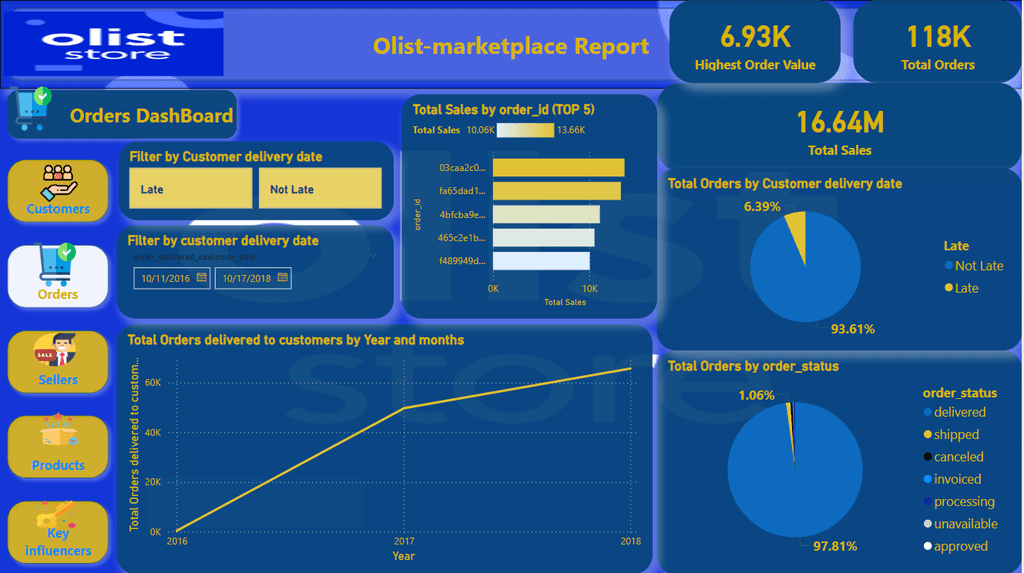Click the 2016 axis label on line chart
This screenshot has width=1024, height=573.
177,541
